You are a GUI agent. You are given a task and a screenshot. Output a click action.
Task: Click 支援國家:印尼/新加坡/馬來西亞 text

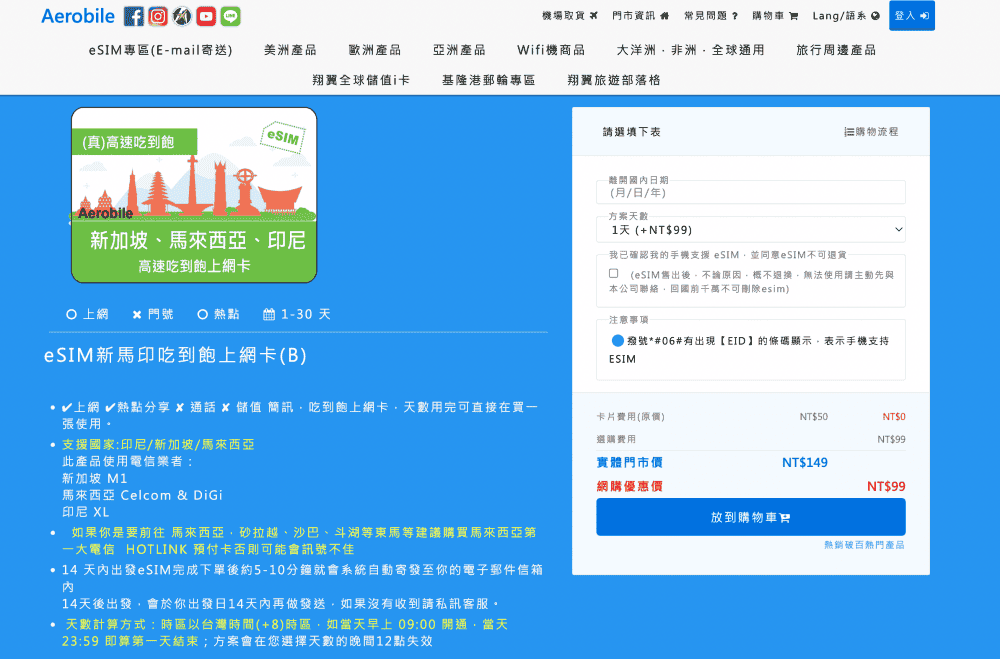[x=158, y=444]
